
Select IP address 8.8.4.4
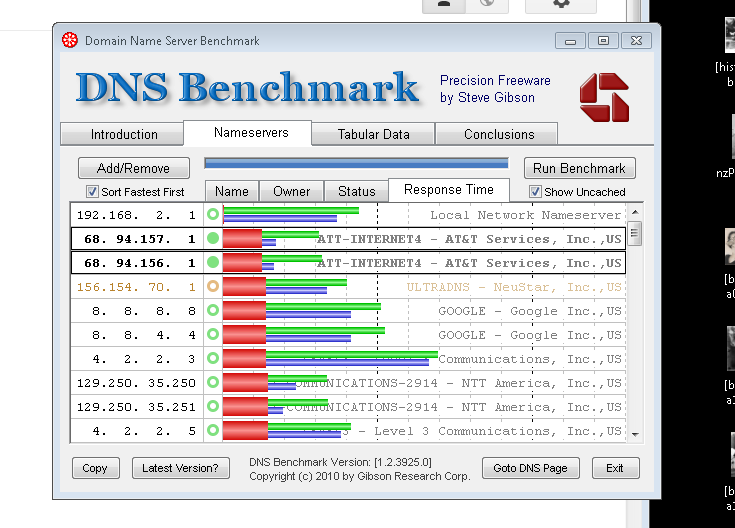(143, 335)
